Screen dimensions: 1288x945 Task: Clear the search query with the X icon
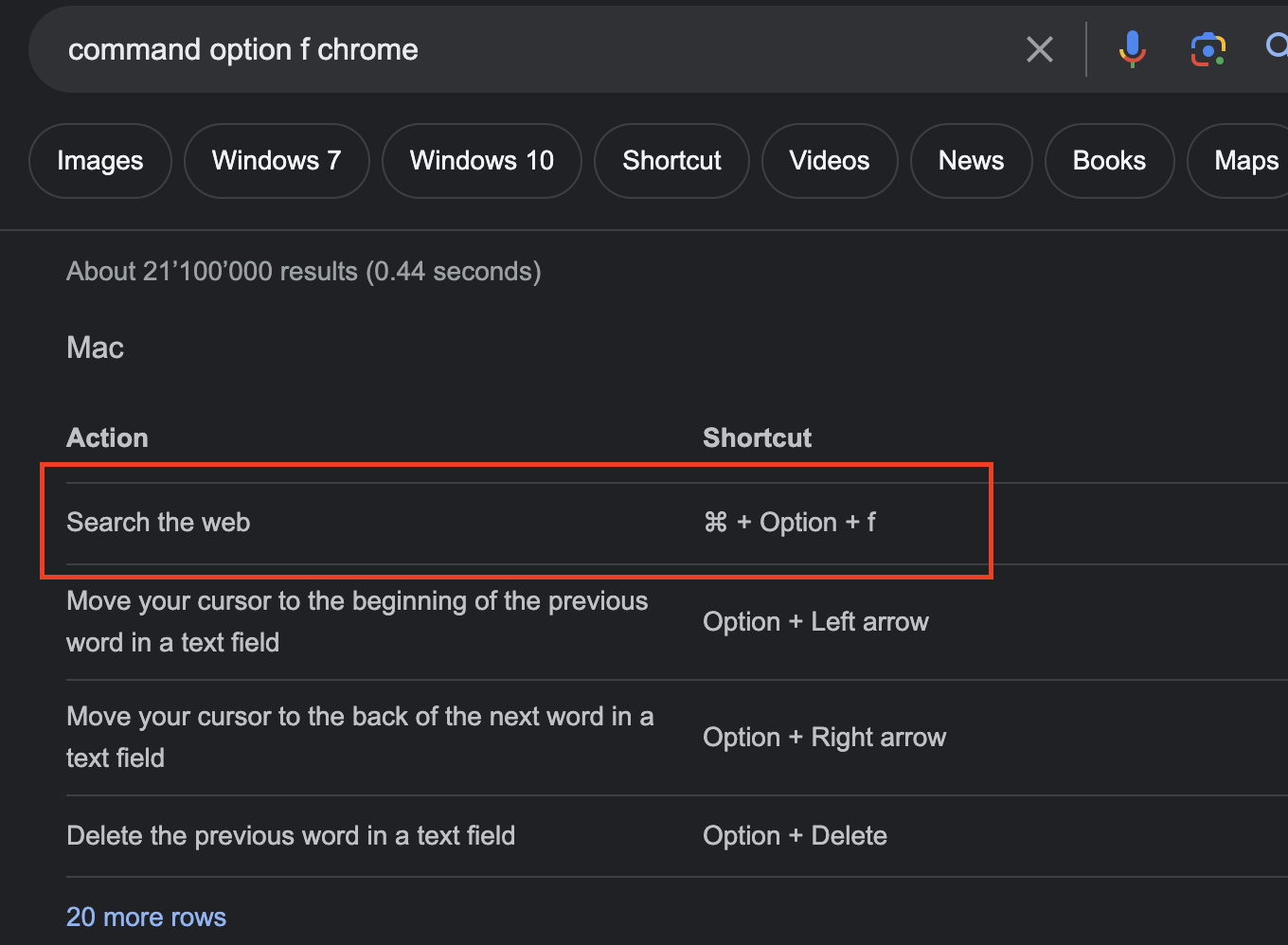[x=1039, y=49]
